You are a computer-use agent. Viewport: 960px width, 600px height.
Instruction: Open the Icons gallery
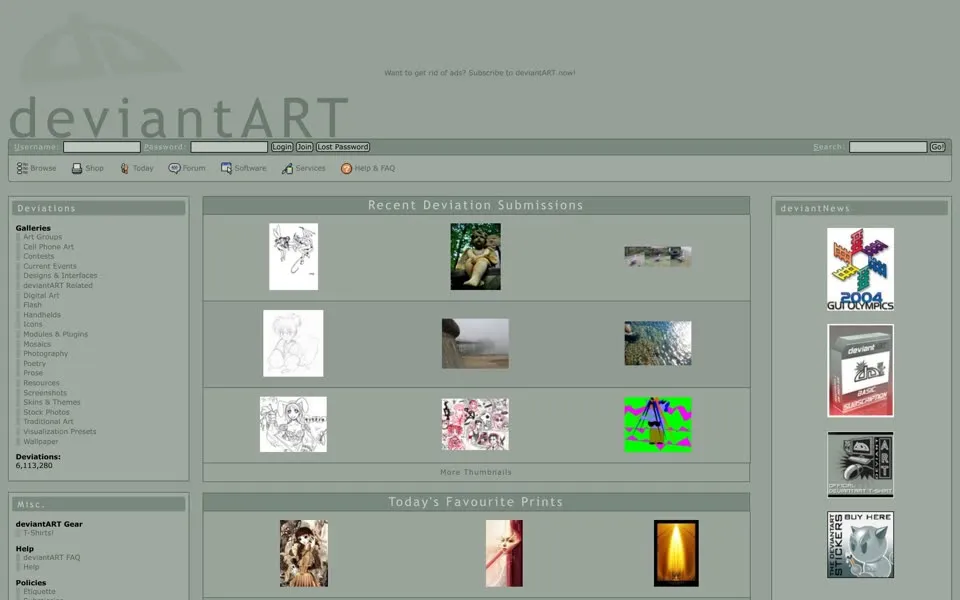[32, 324]
